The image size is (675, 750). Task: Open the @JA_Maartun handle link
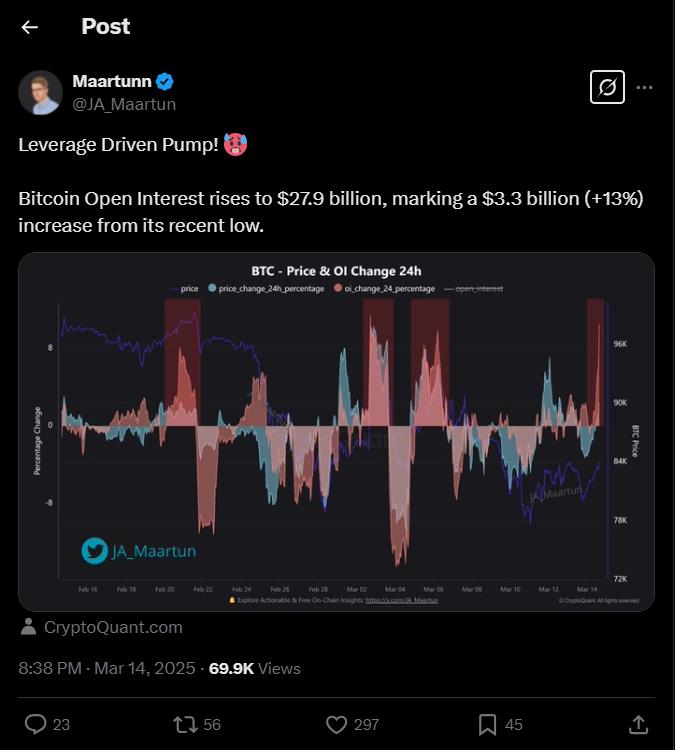(x=124, y=104)
